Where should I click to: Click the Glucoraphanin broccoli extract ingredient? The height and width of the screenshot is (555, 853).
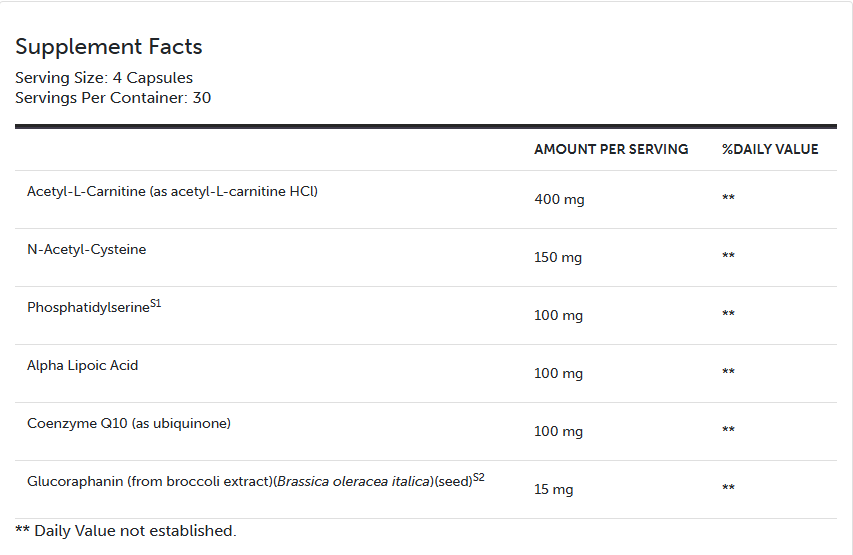[150, 481]
